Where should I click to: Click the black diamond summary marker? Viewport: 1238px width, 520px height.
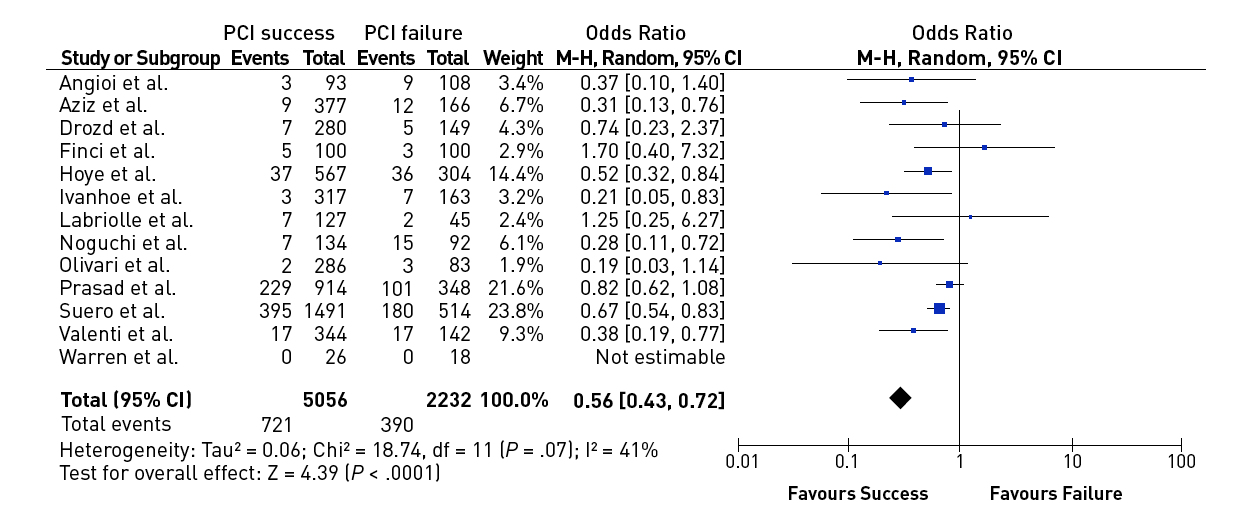click(x=900, y=398)
